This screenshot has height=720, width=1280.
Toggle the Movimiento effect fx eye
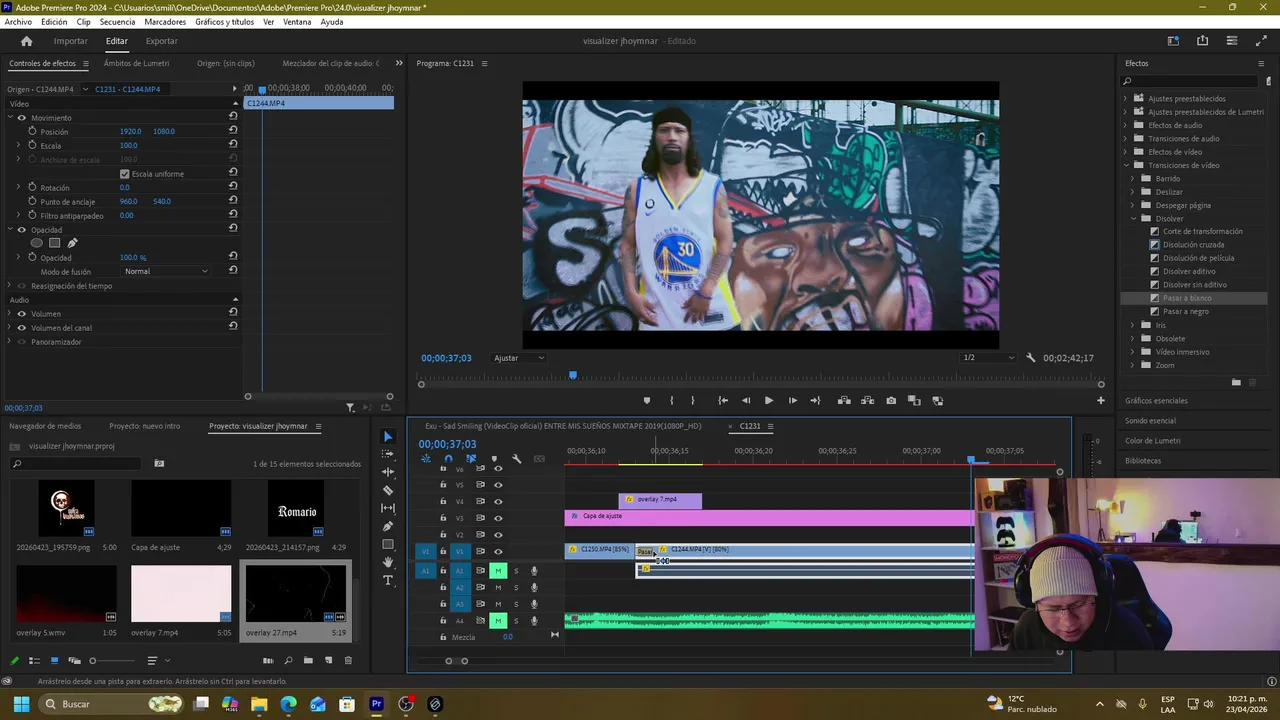point(22,118)
